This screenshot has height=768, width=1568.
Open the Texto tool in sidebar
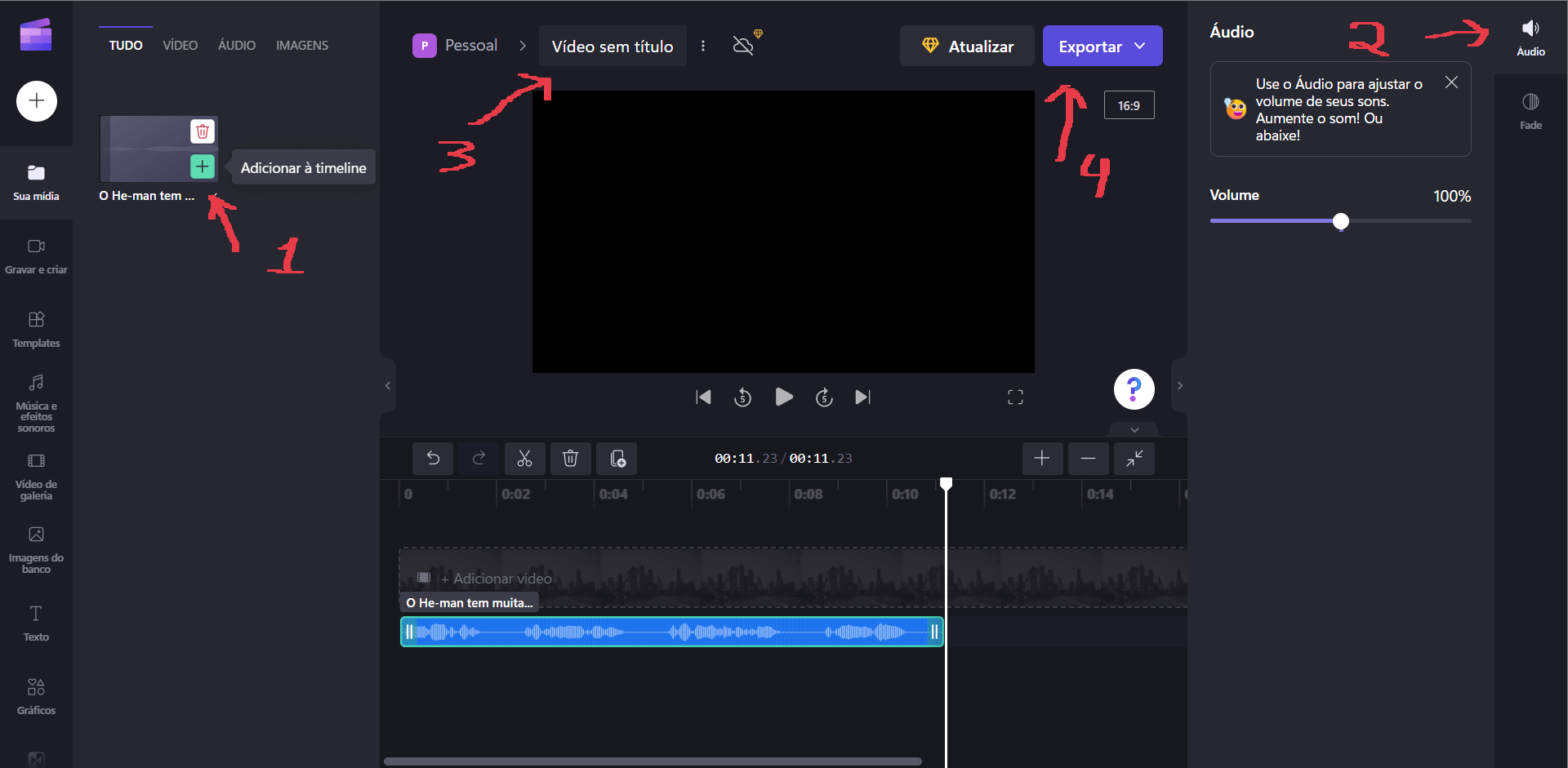pos(36,624)
